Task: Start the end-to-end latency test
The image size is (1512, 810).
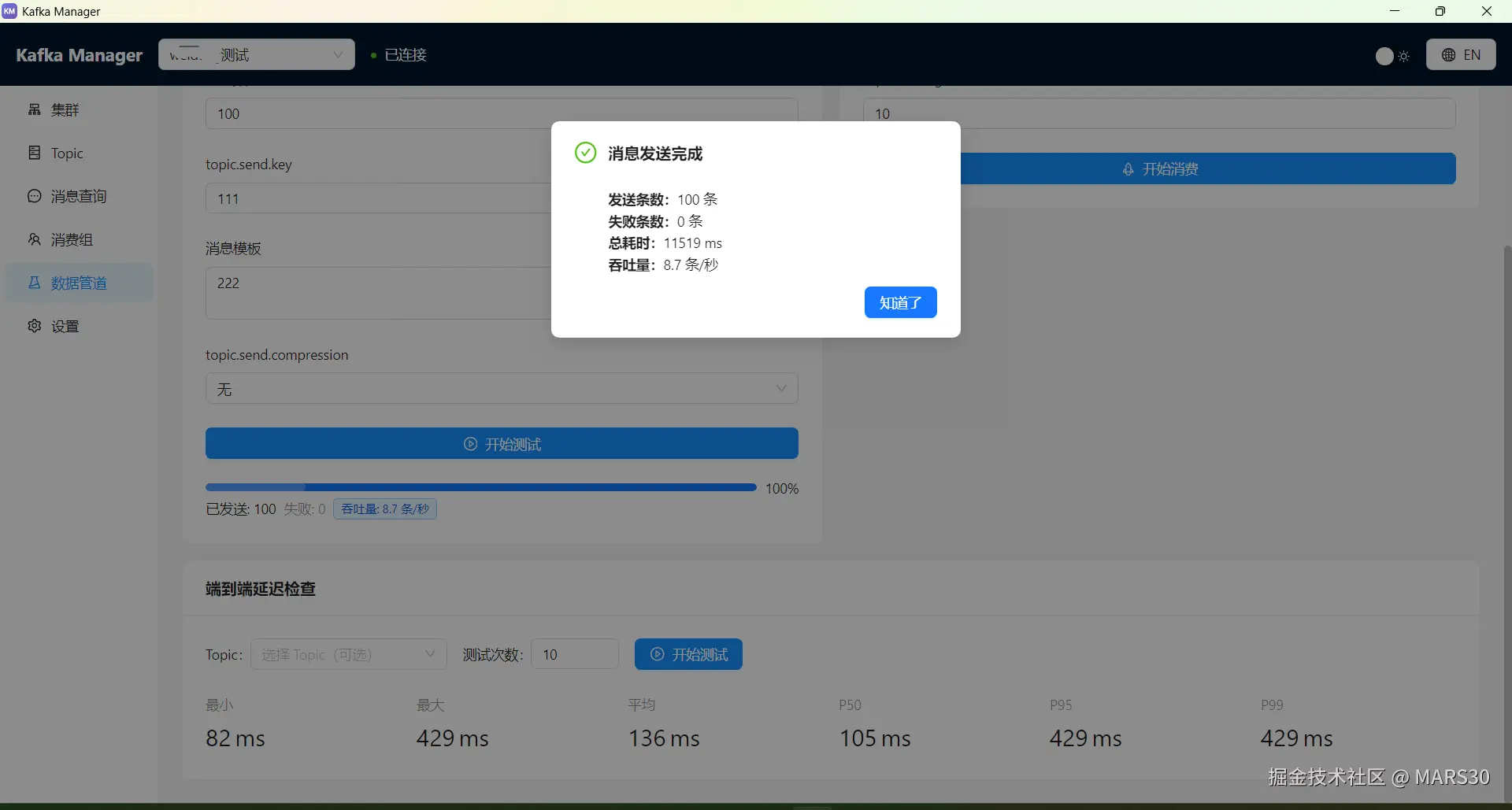Action: pyautogui.click(x=688, y=654)
